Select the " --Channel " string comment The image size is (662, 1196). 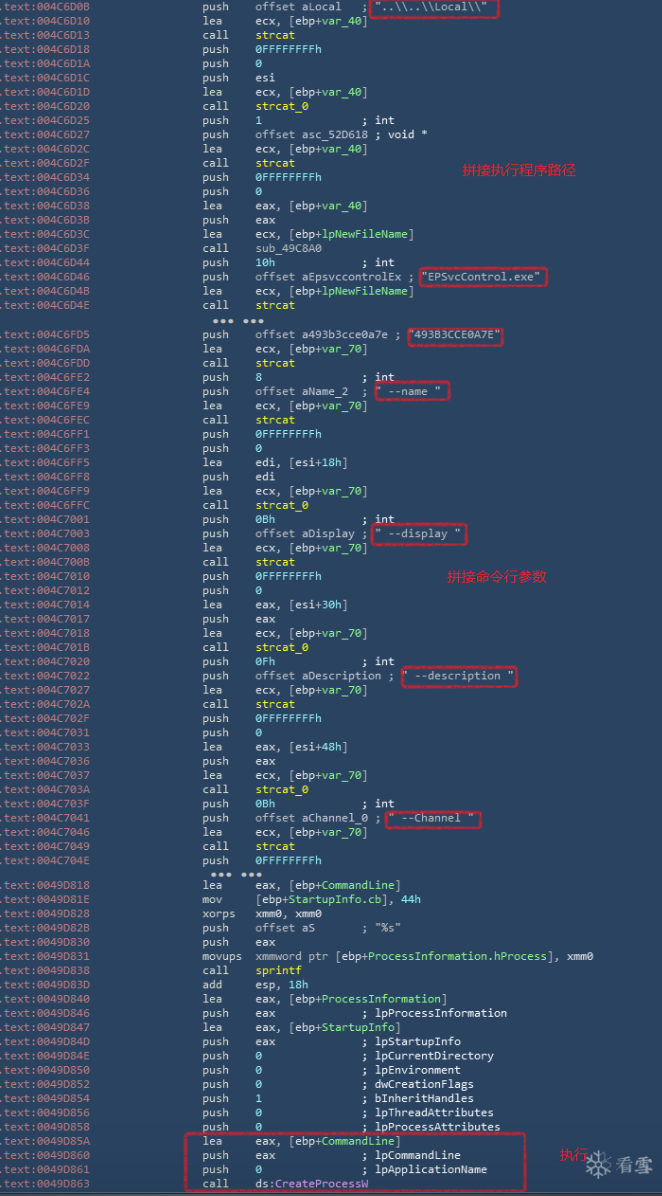pyautogui.click(x=434, y=818)
